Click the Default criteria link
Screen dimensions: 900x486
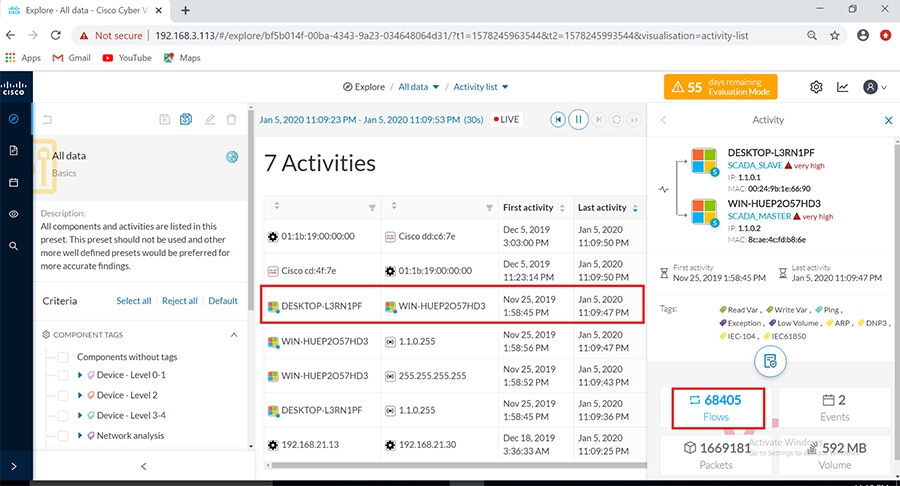(x=223, y=301)
